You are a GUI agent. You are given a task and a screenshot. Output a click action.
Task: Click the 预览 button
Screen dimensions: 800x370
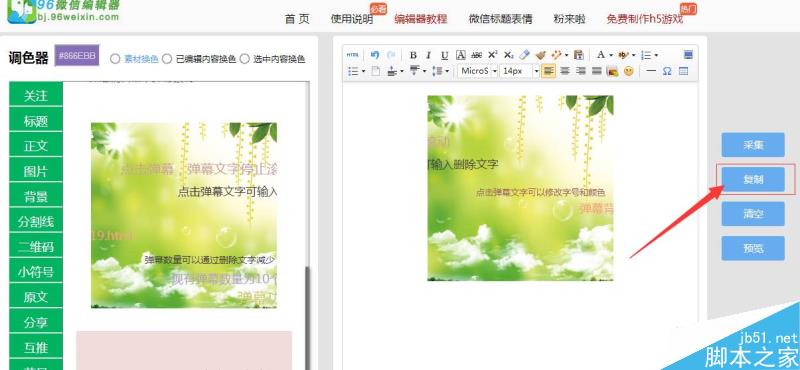point(753,248)
